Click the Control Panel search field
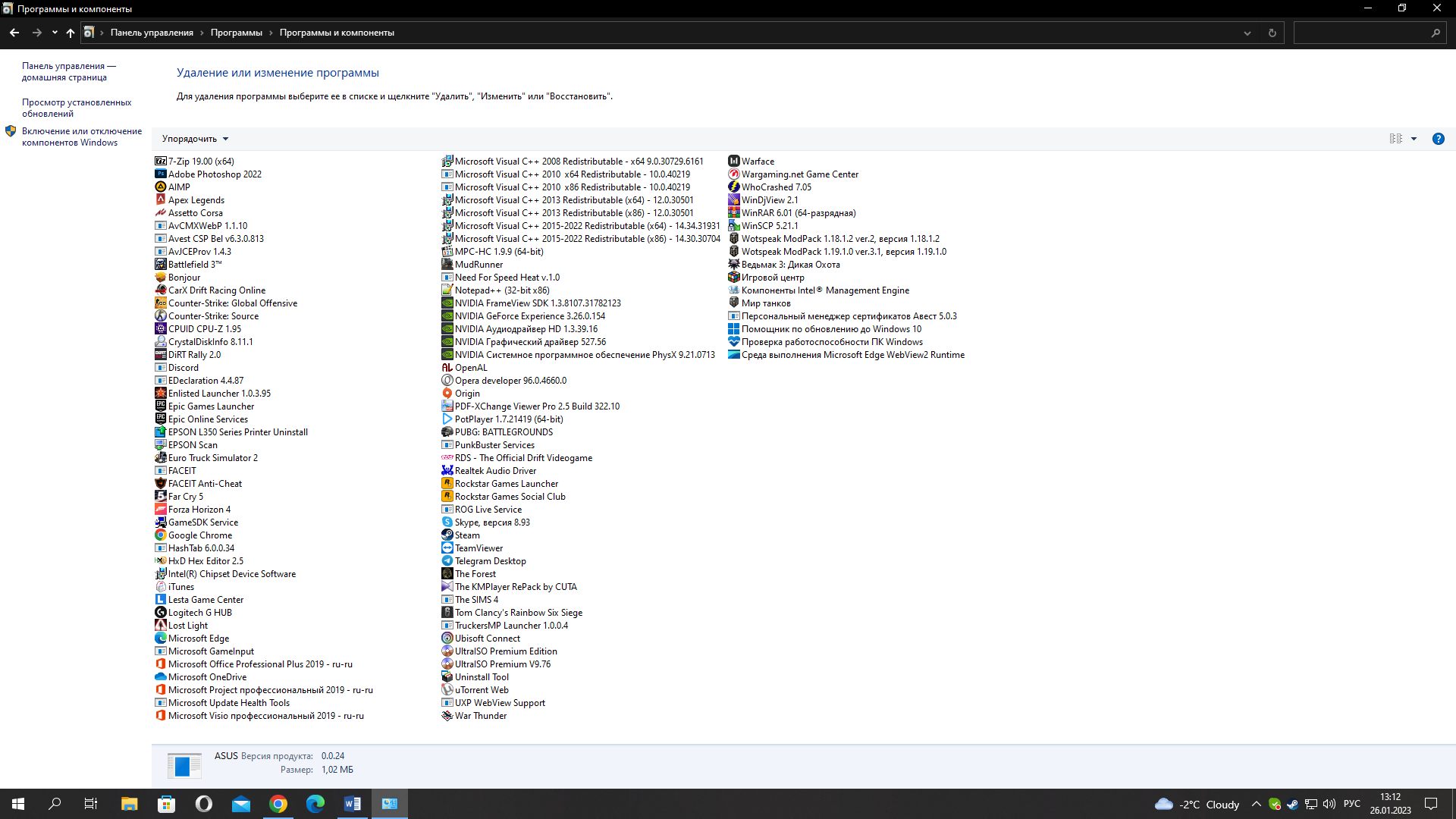The image size is (1456, 819). [x=1370, y=33]
